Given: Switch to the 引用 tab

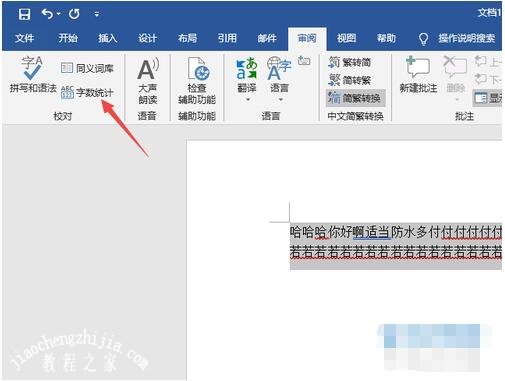Looking at the screenshot, I should tap(227, 38).
